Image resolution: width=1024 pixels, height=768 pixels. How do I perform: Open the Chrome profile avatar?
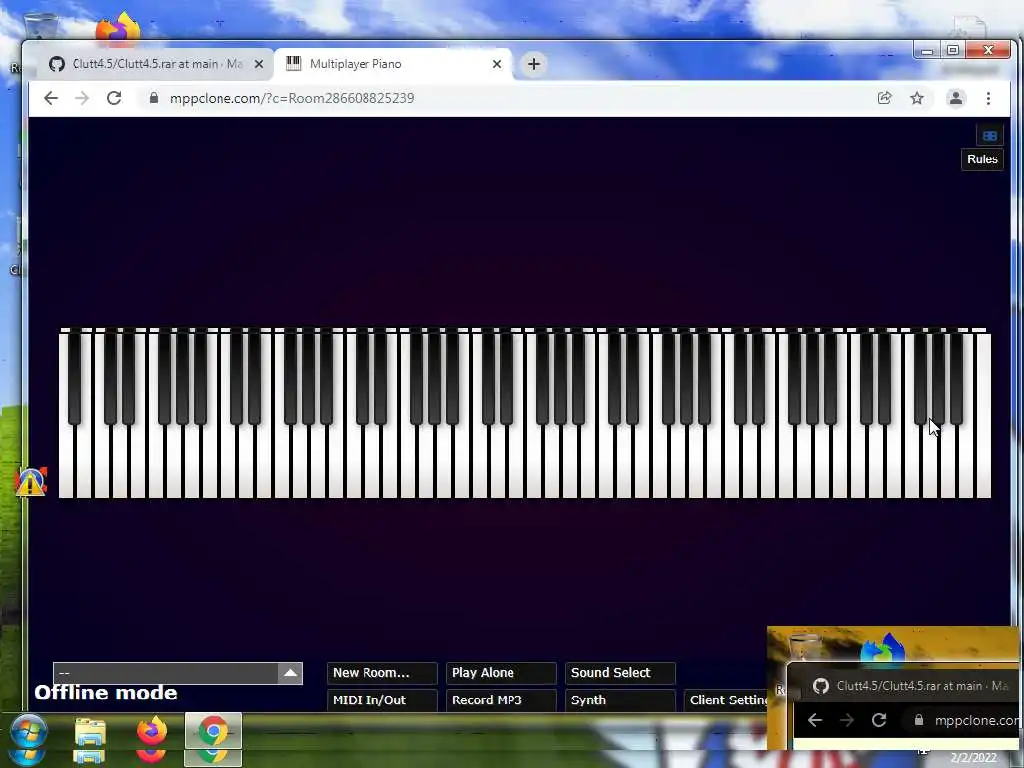coord(955,98)
